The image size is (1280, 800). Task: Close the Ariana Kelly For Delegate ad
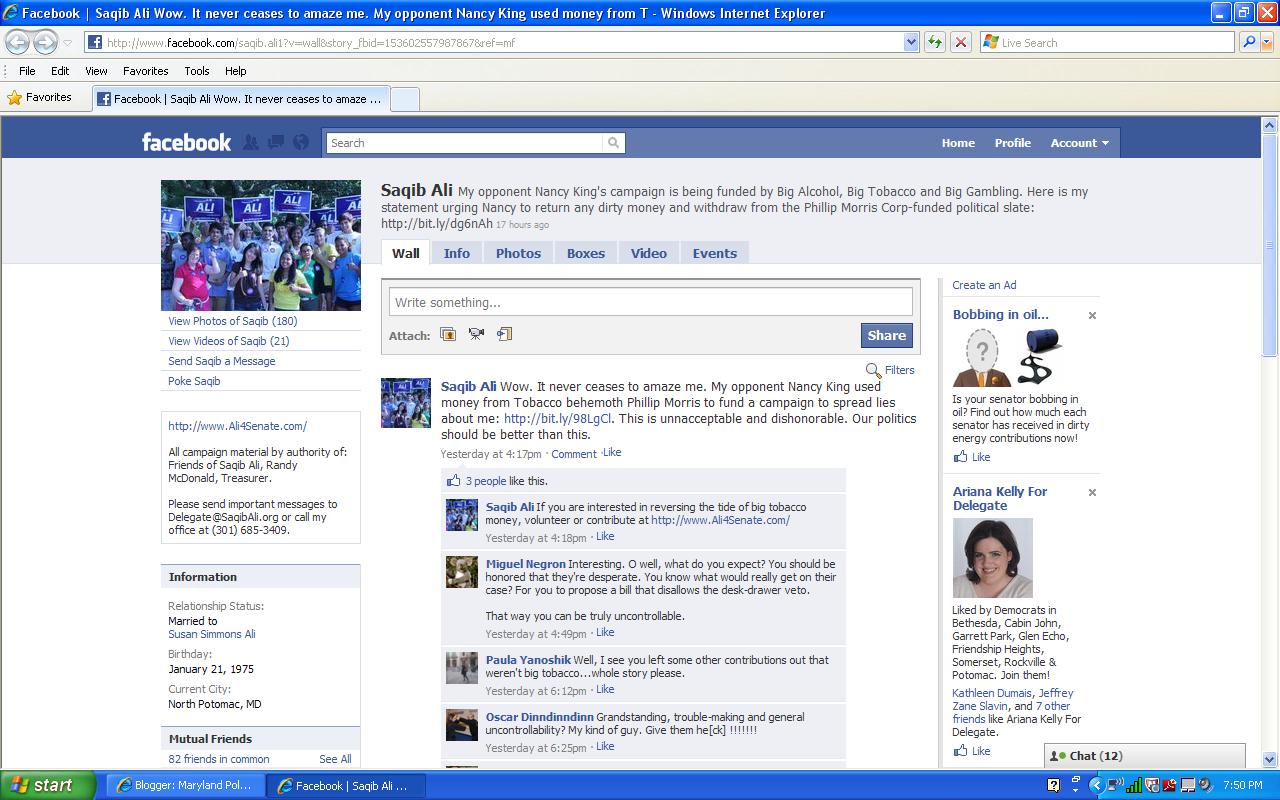[1092, 492]
